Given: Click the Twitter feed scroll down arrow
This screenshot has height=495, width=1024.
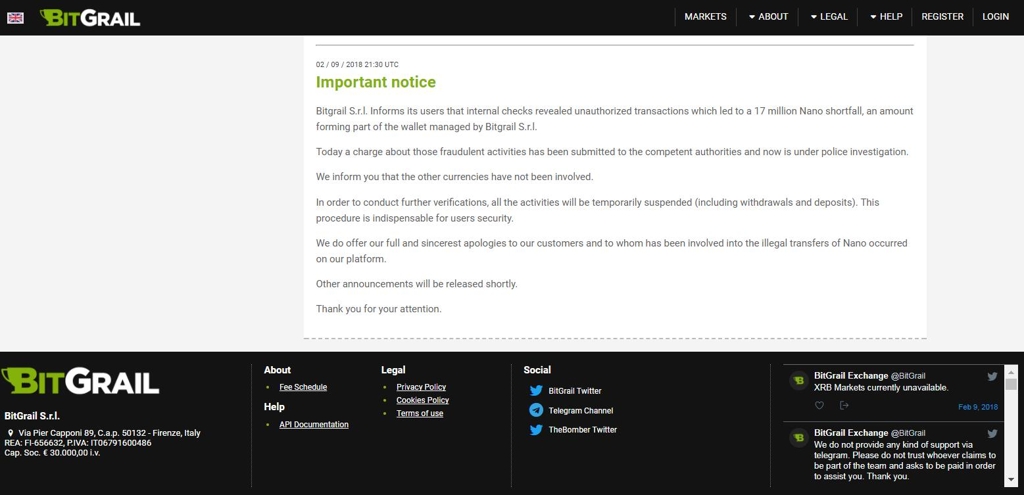Looking at the screenshot, I should coord(1010,481).
